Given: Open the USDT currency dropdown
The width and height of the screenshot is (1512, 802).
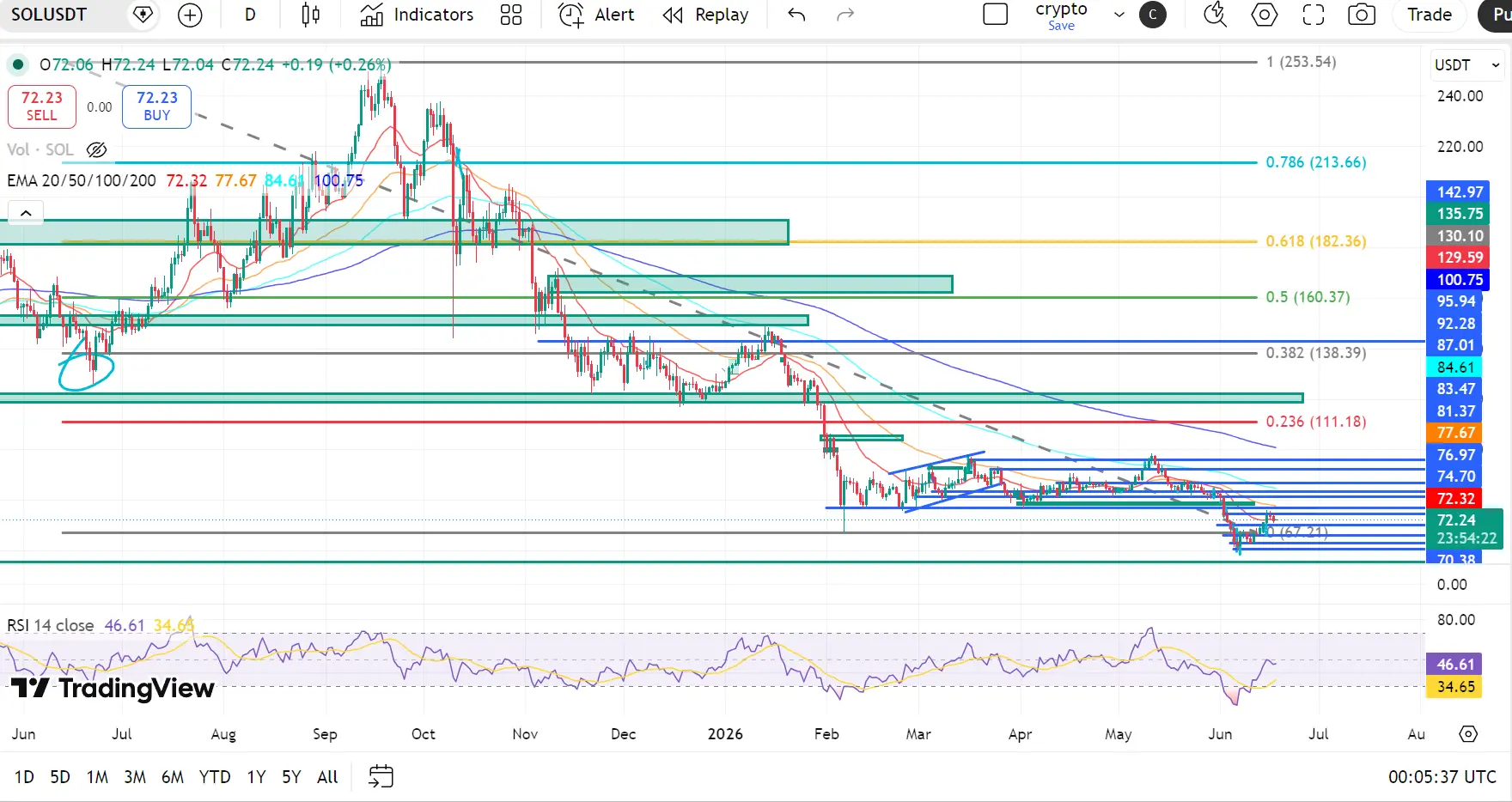Looking at the screenshot, I should pyautogui.click(x=1466, y=65).
